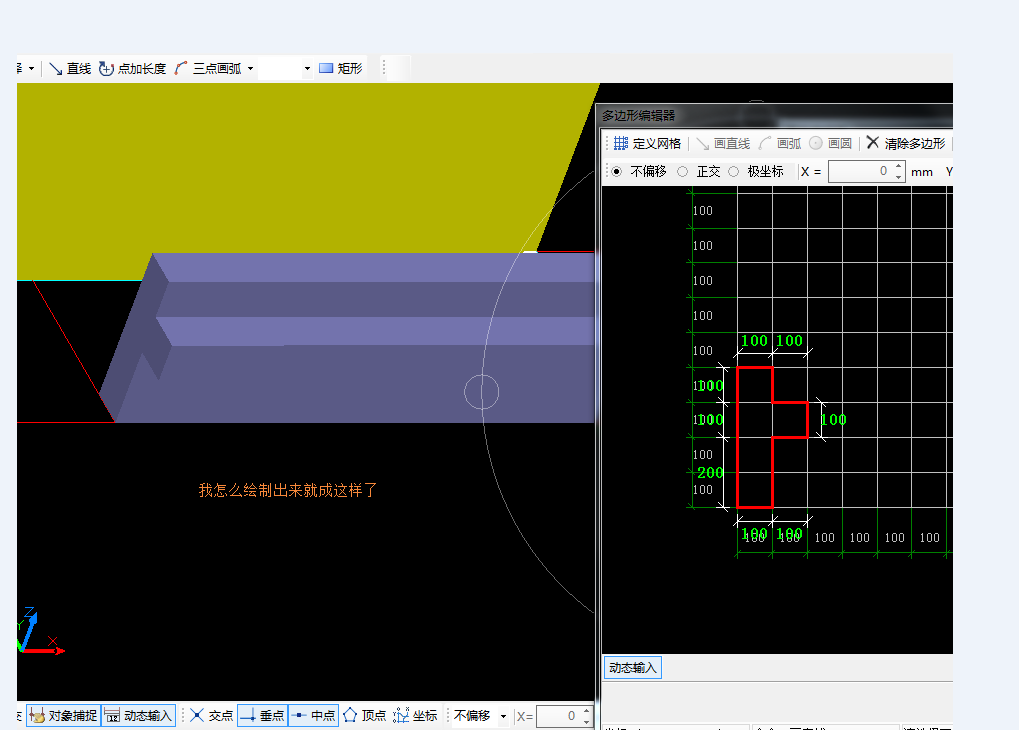Click the bottom bar X= input field
The image size is (1019, 730).
click(559, 716)
